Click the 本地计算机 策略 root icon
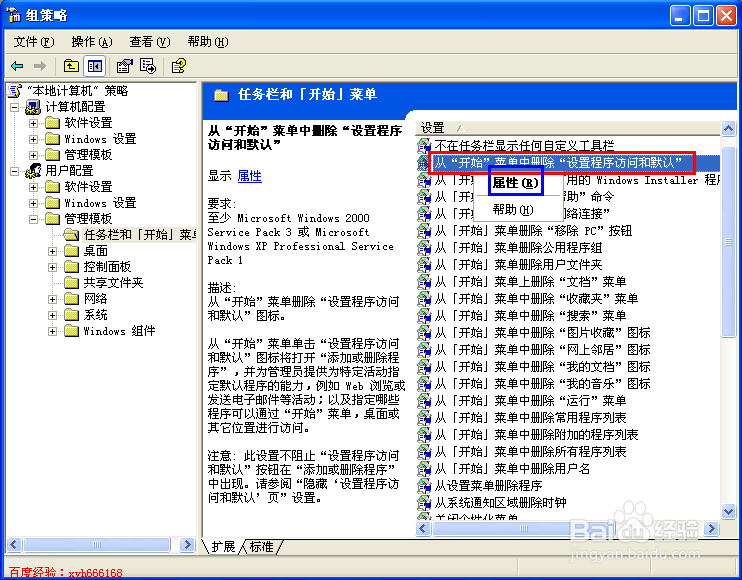The height and width of the screenshot is (580, 742). [x=16, y=90]
